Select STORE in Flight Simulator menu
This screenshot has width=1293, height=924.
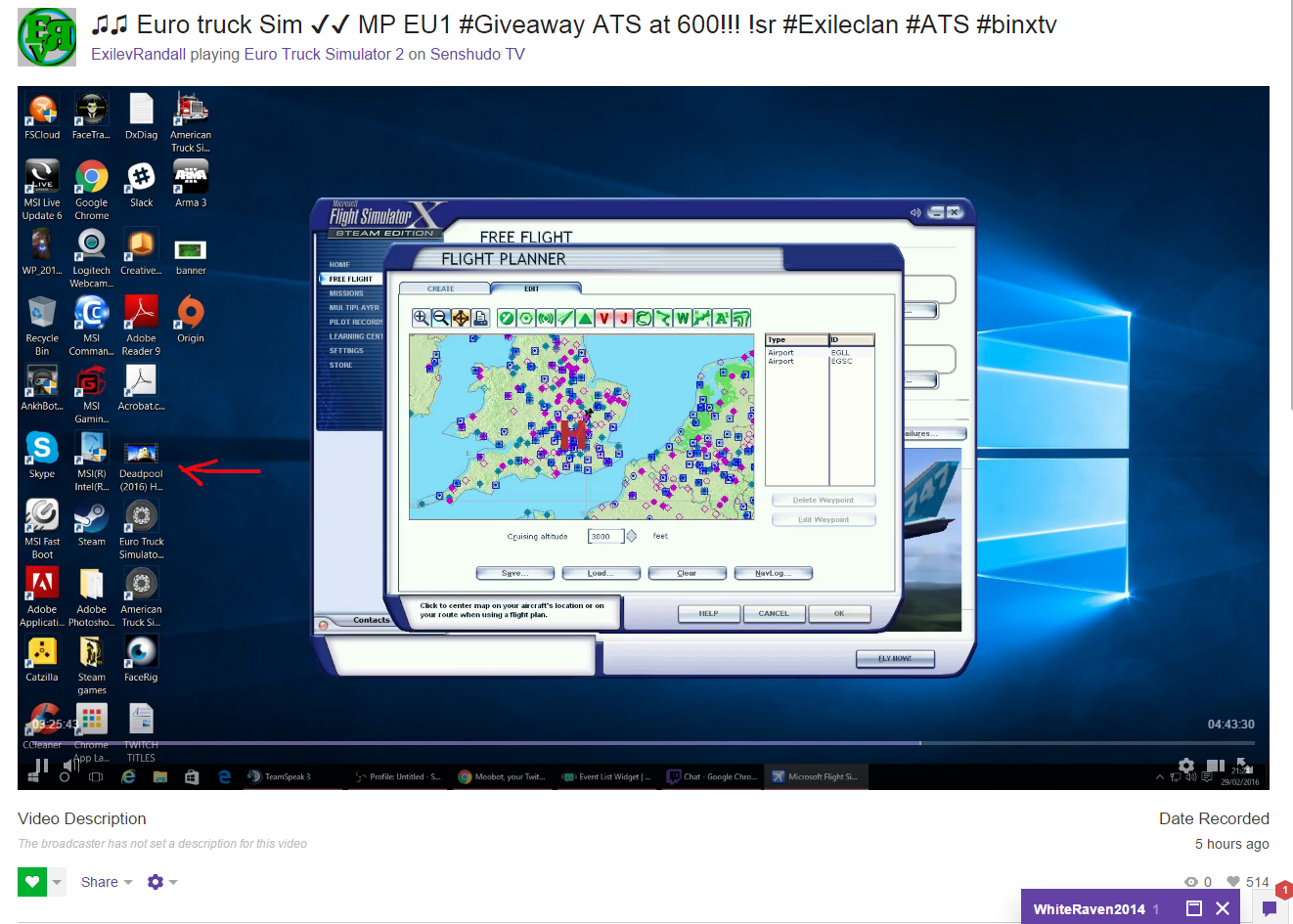[x=340, y=365]
